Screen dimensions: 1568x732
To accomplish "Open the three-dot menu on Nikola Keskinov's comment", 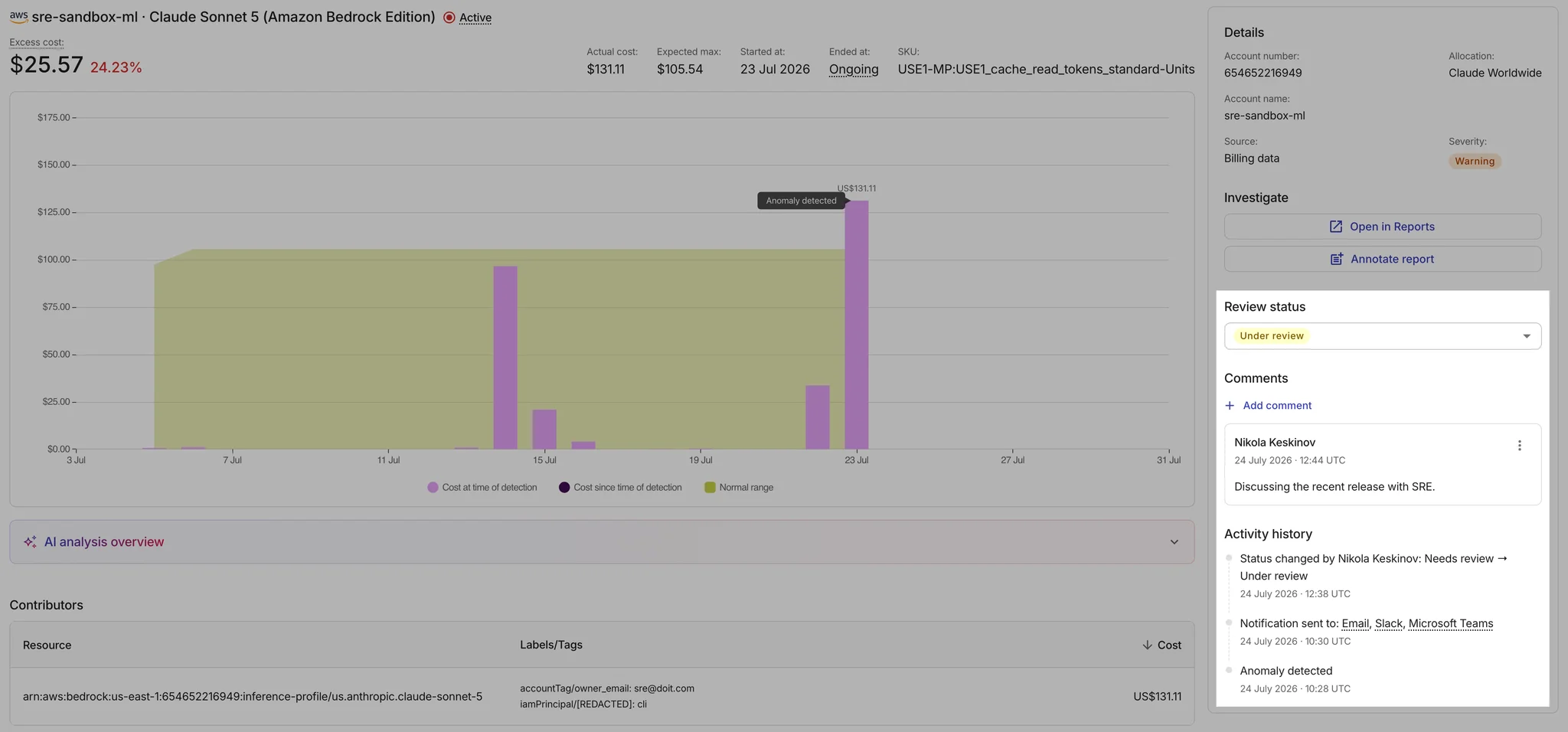I will (1520, 446).
